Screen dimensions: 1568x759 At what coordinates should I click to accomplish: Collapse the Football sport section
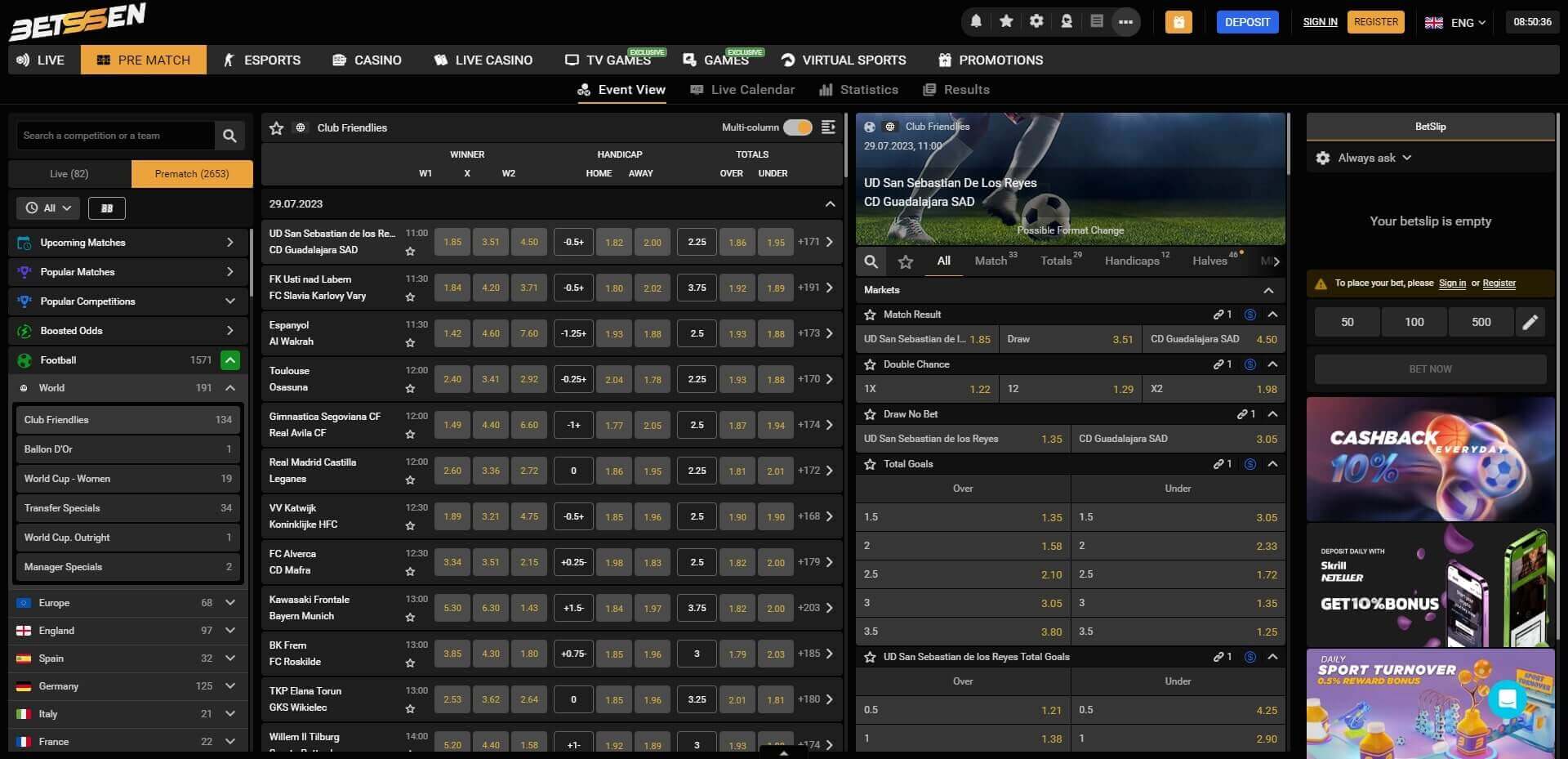(230, 360)
